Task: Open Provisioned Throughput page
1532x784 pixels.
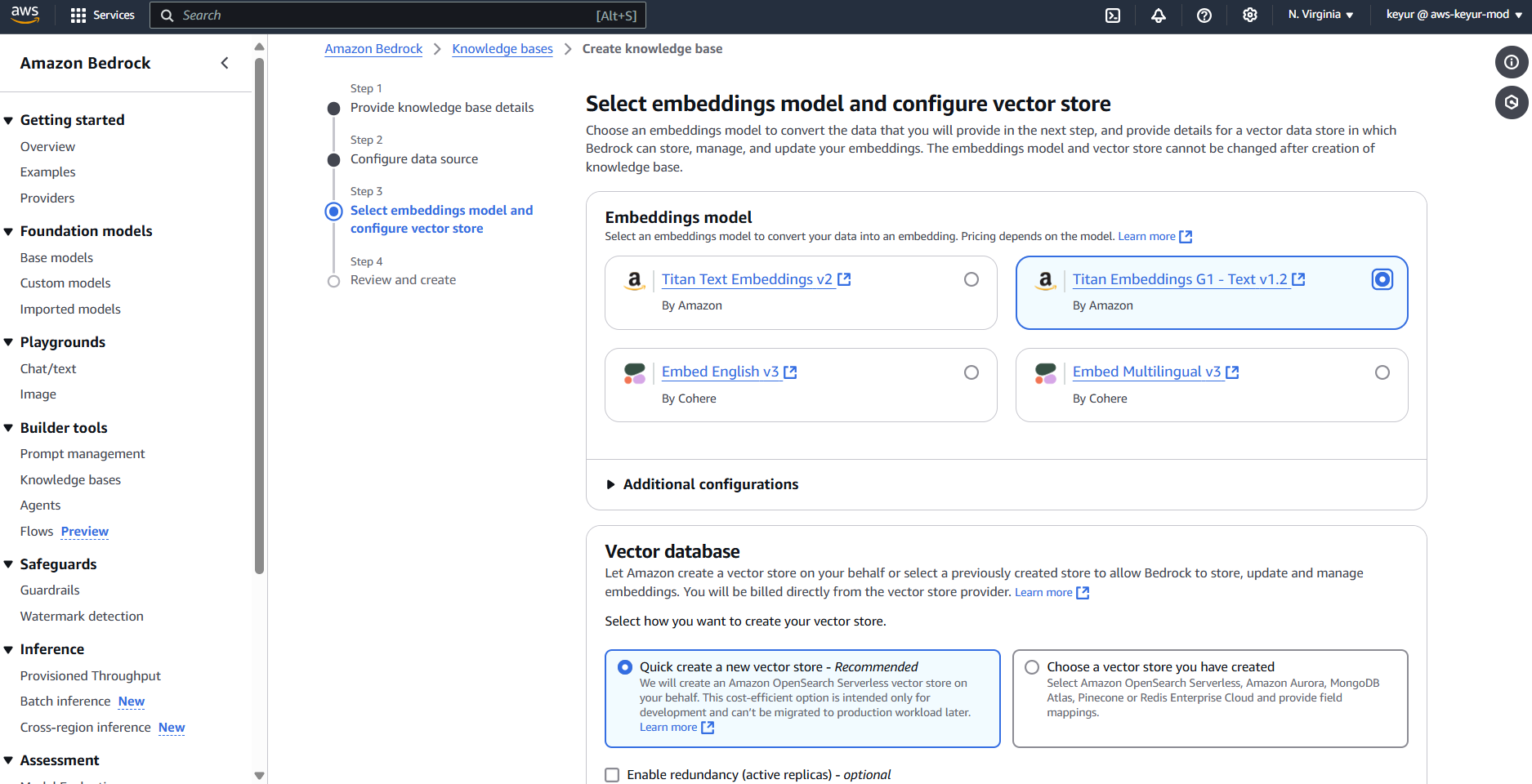Action: [x=91, y=676]
